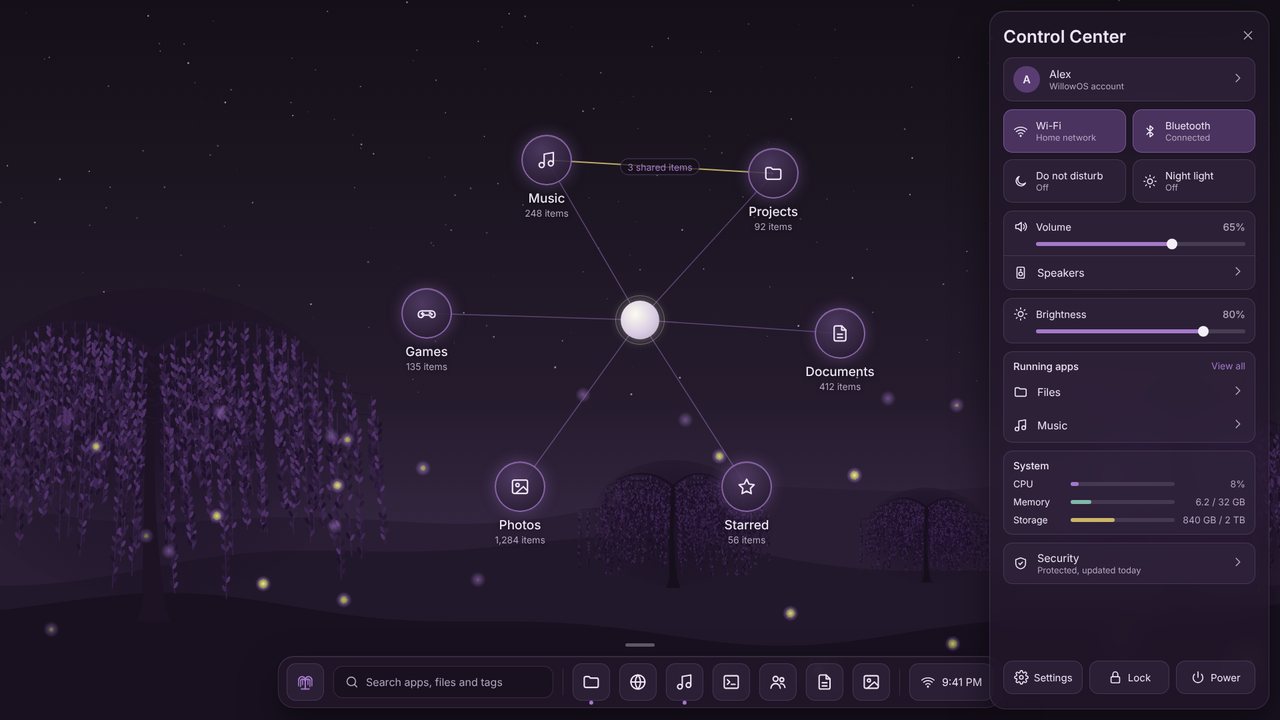Open the Music node on the desktop
The height and width of the screenshot is (720, 1280).
546,160
